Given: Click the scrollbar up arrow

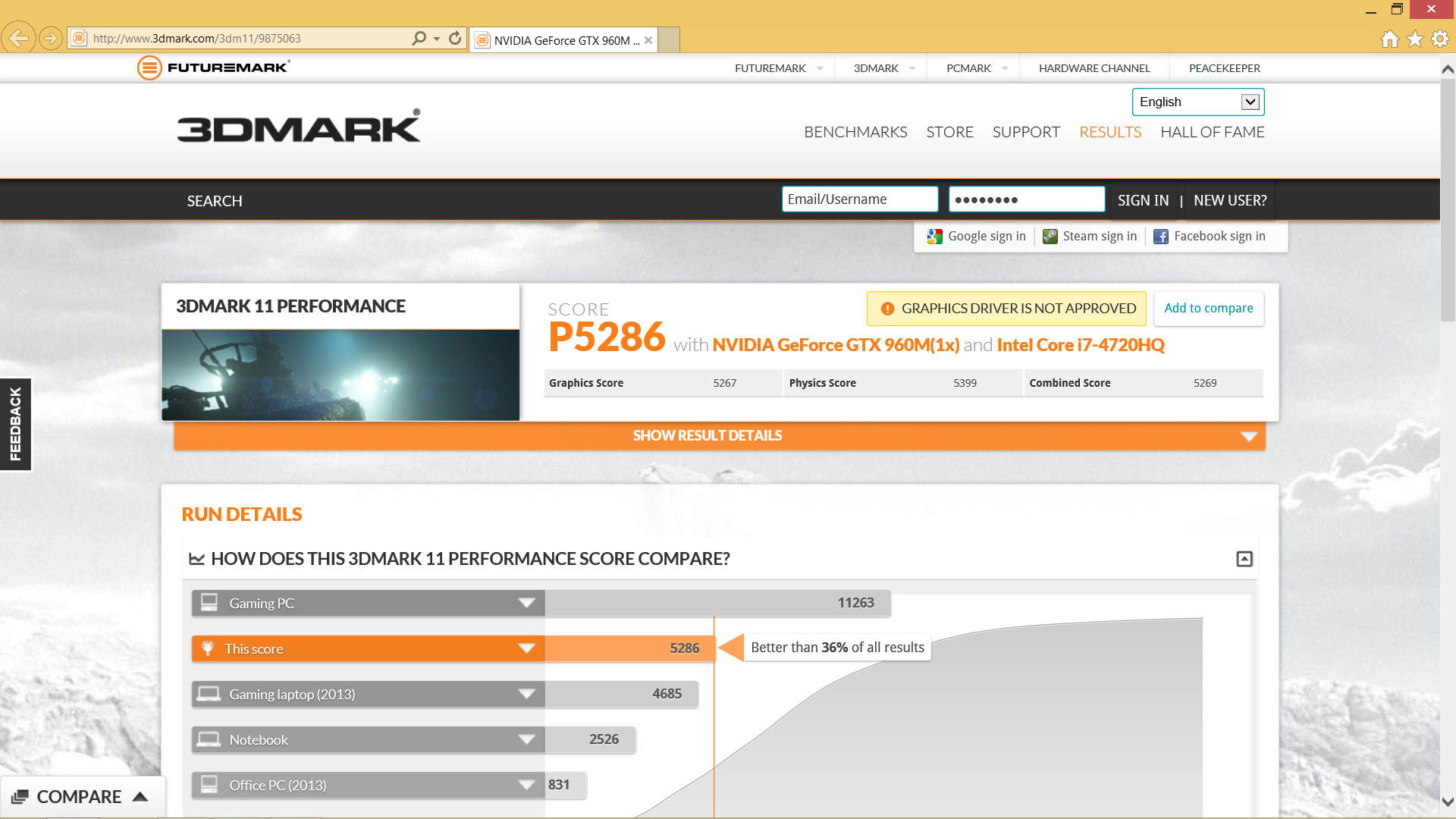Looking at the screenshot, I should pos(1448,69).
